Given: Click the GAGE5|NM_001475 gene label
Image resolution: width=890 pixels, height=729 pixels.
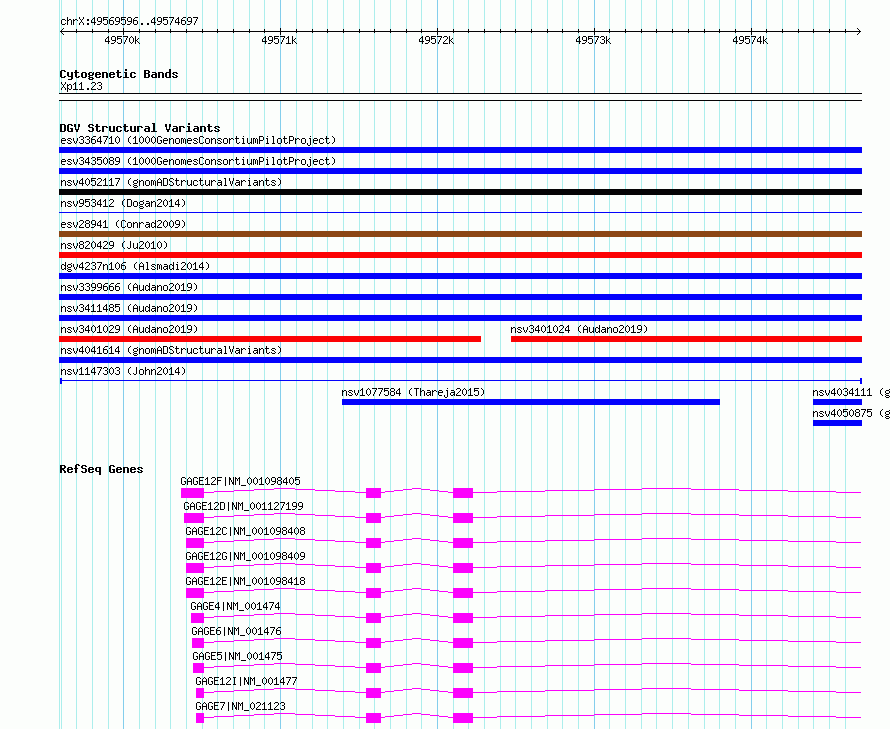Looking at the screenshot, I should [237, 656].
